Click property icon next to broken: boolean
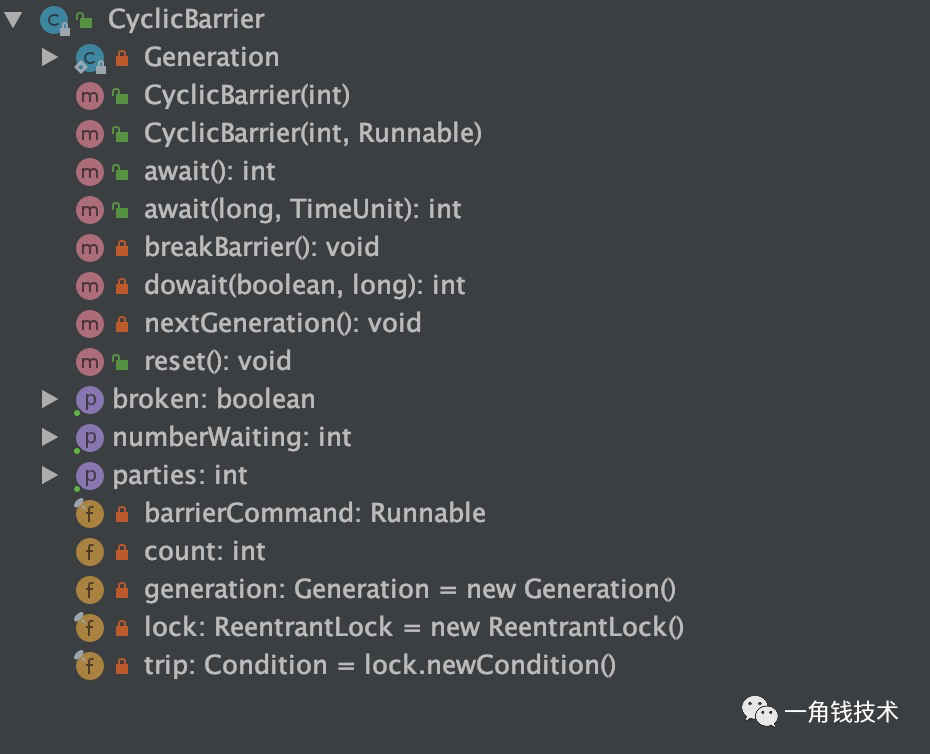The width and height of the screenshot is (930, 754). click(90, 400)
